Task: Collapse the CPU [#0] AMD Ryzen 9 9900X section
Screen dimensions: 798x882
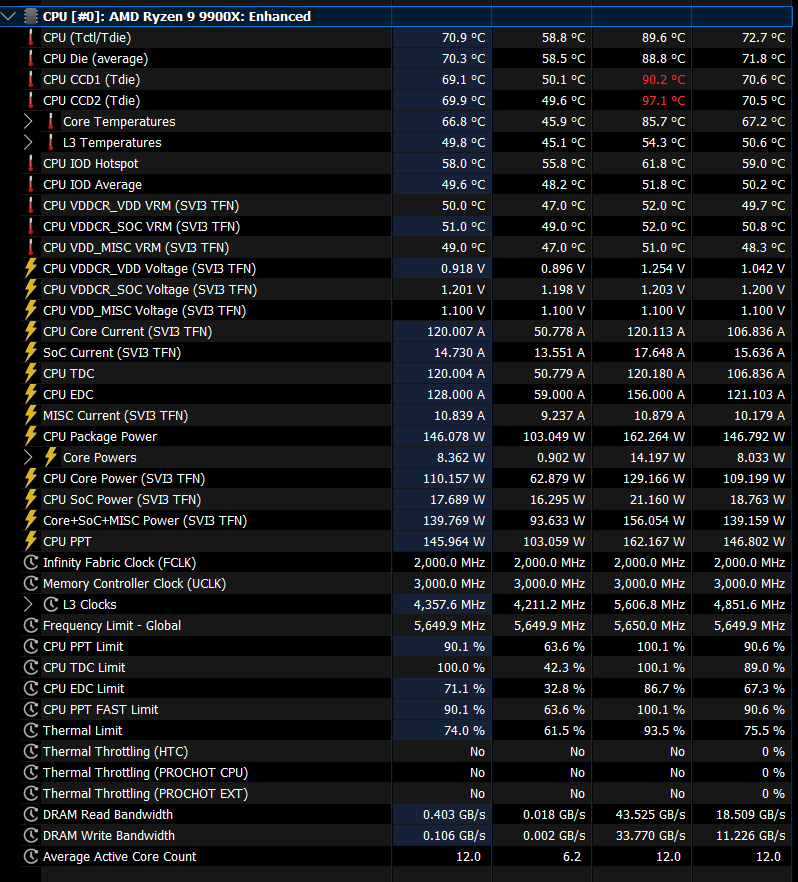Action: point(8,16)
